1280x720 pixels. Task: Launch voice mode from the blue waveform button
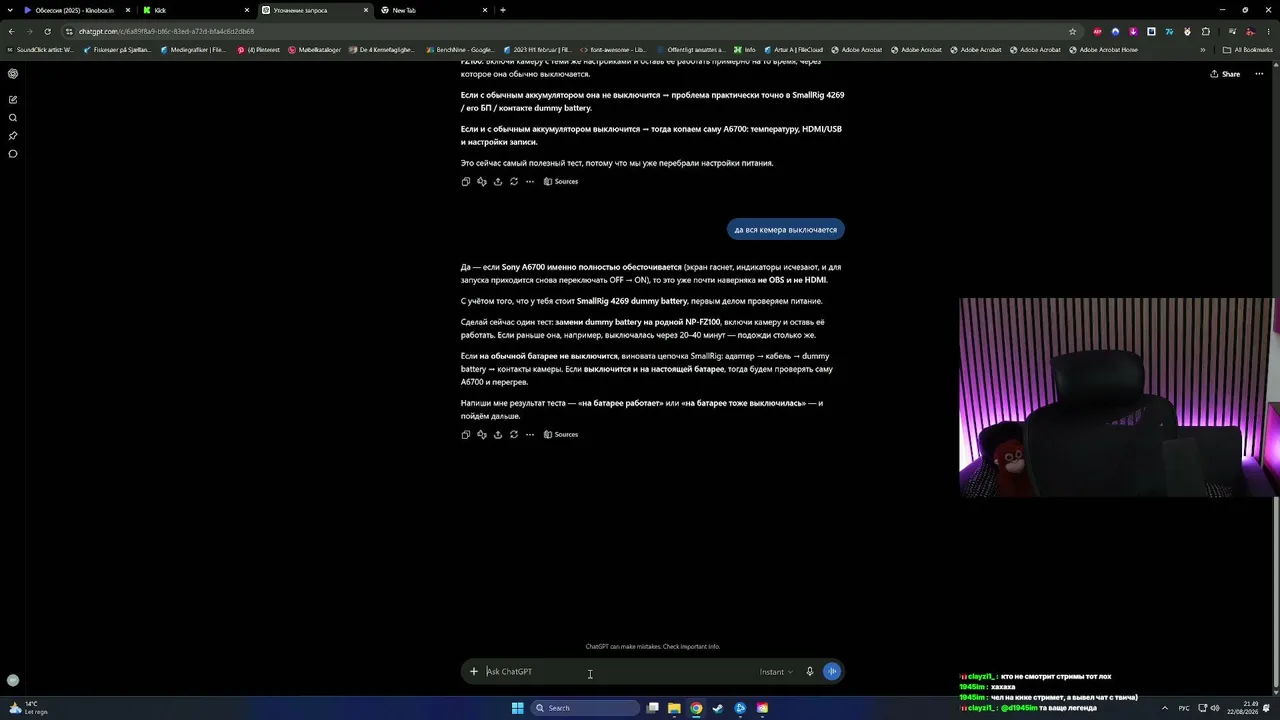832,672
